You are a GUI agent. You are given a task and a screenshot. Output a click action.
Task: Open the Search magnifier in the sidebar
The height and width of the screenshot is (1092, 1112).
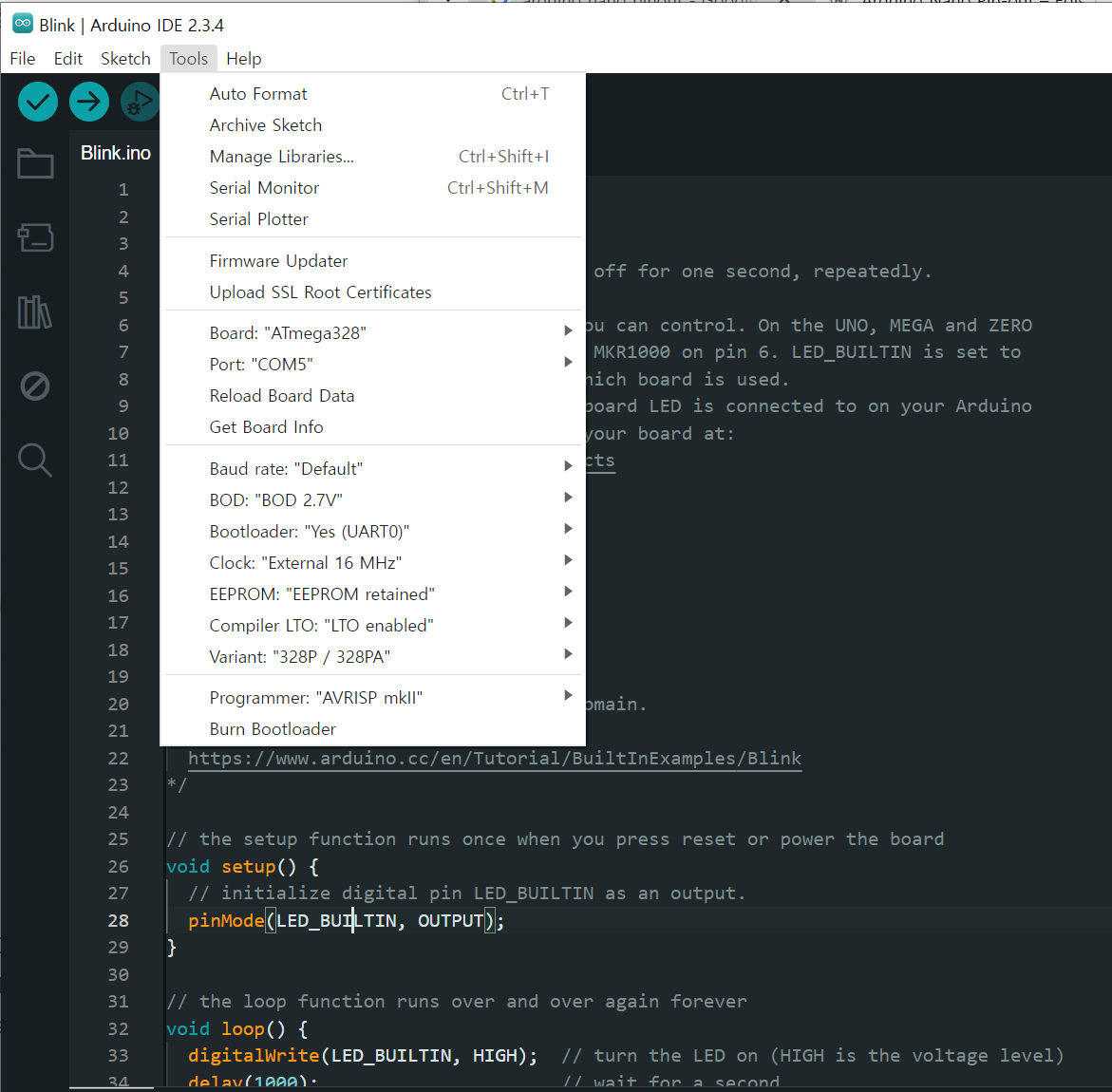(35, 461)
